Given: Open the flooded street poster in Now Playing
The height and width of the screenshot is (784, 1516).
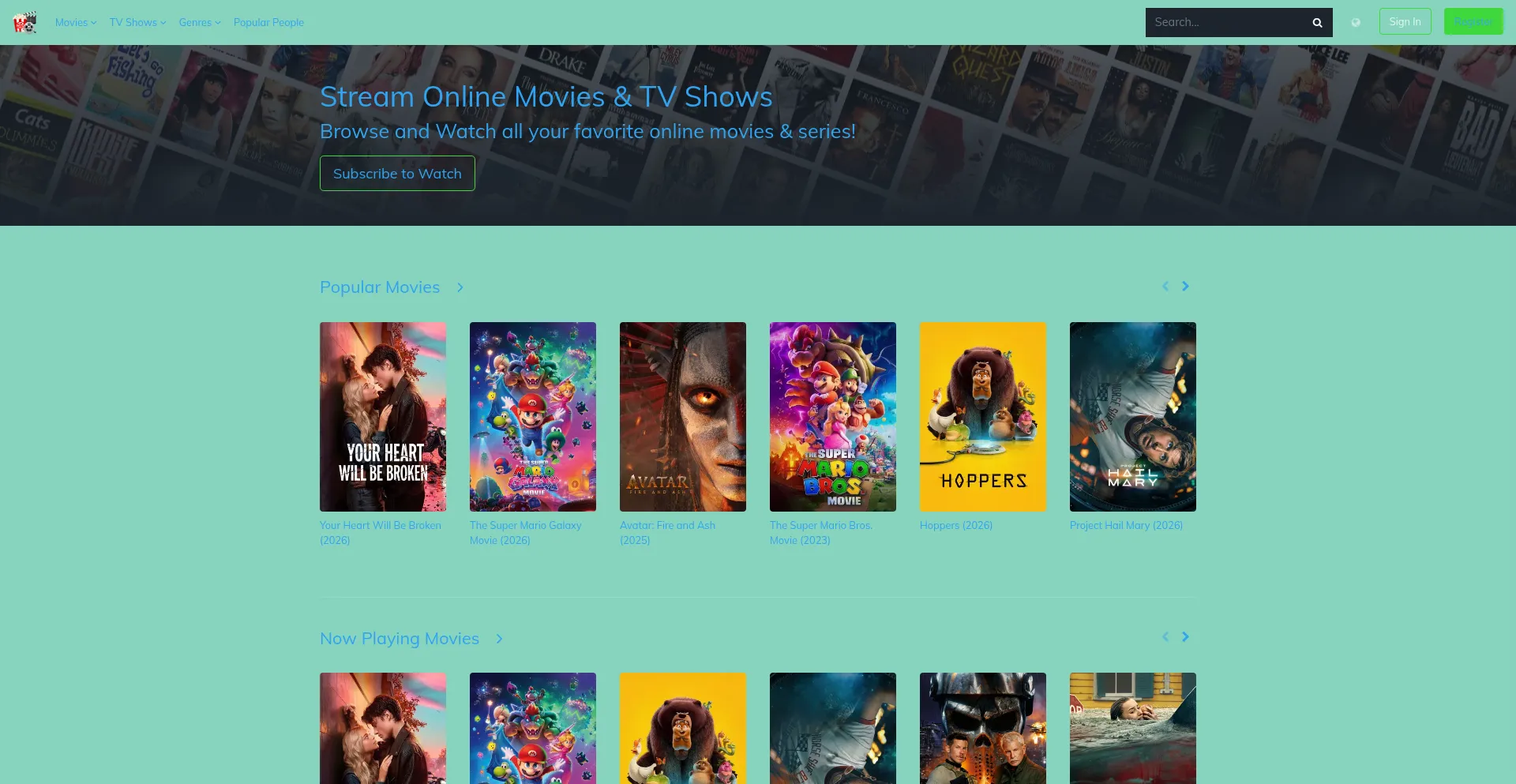Looking at the screenshot, I should coord(1133,728).
